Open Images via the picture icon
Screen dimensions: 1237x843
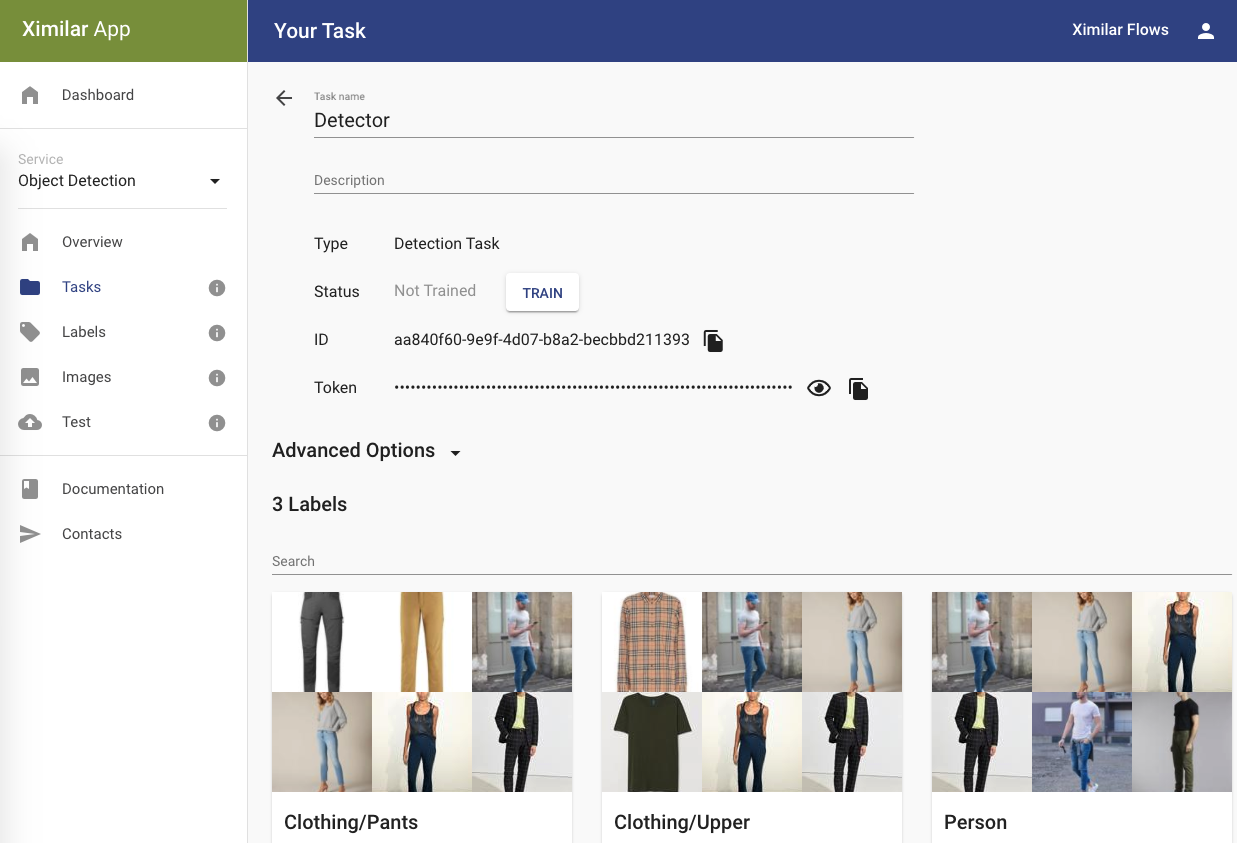pos(30,377)
